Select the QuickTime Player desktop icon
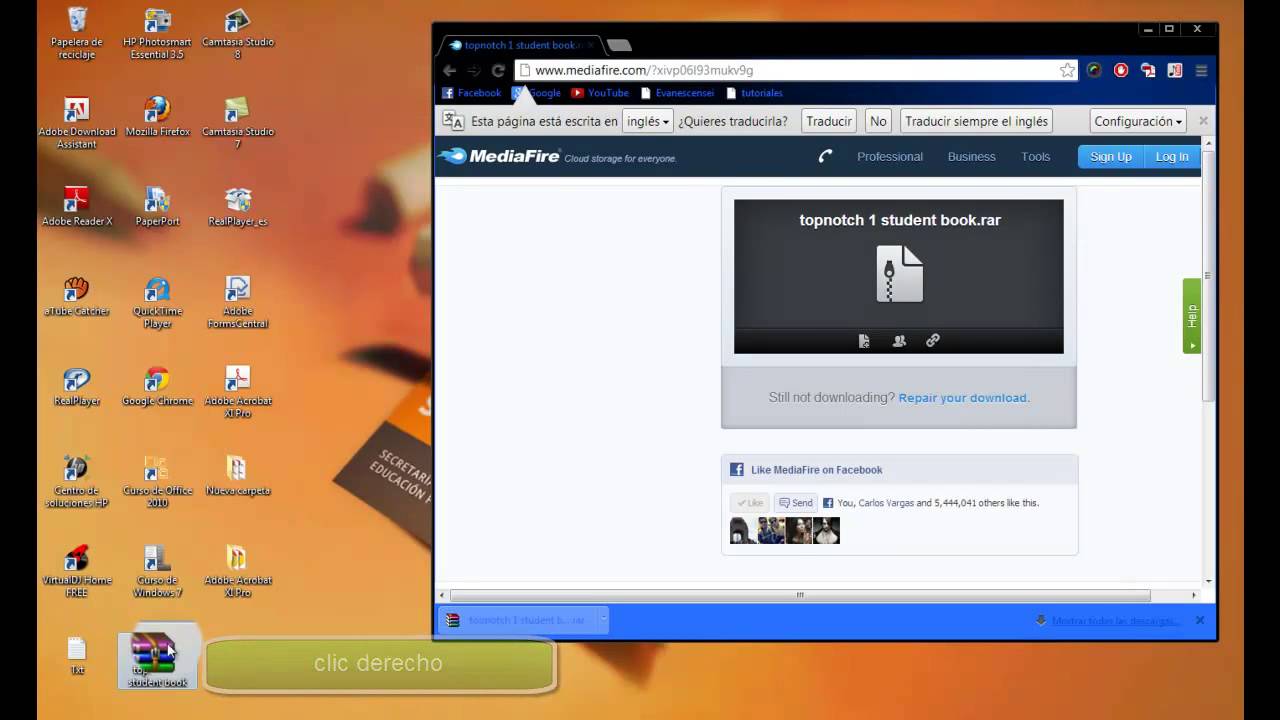 pos(157,302)
